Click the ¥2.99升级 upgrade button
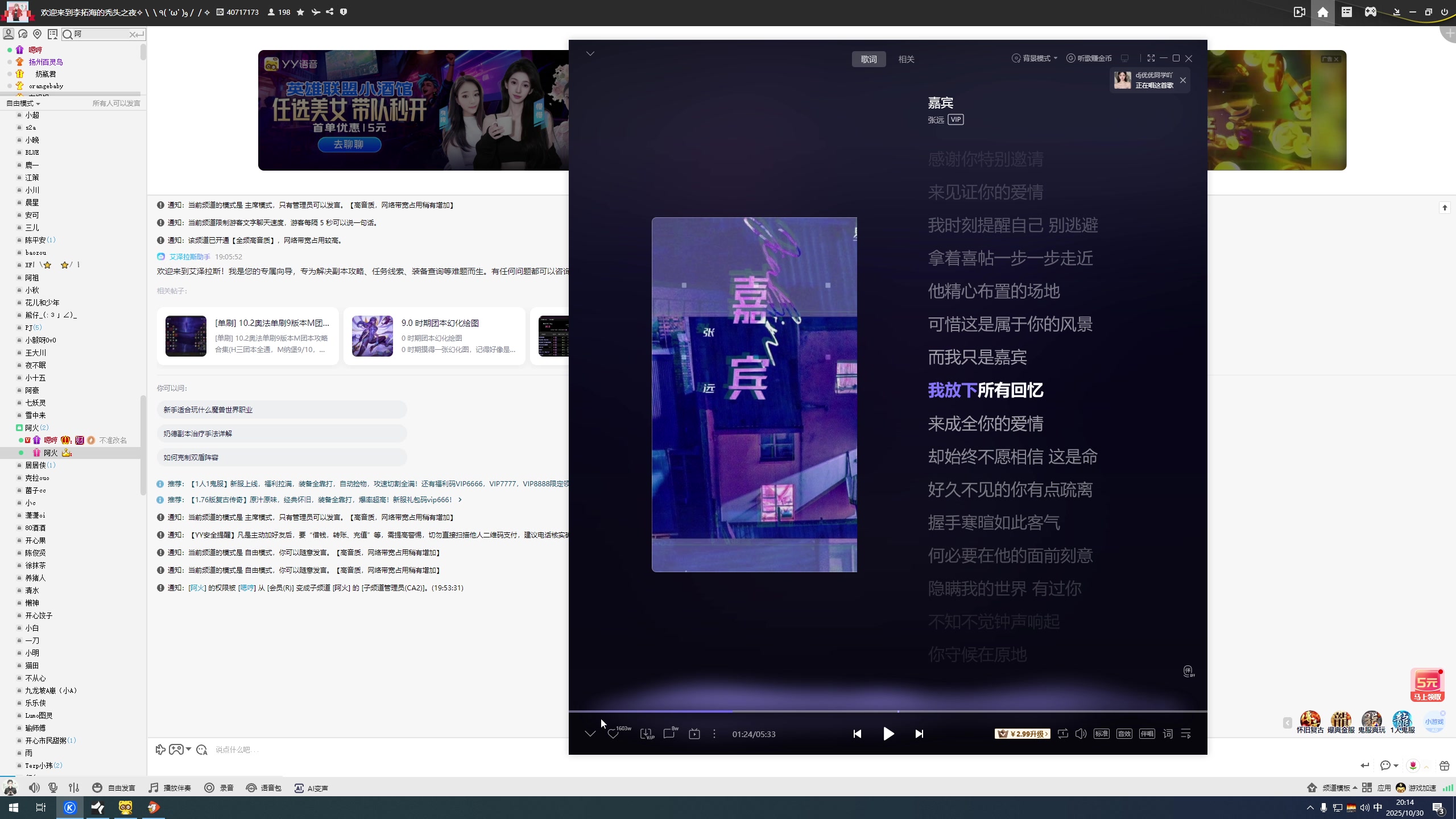 coord(1022,734)
